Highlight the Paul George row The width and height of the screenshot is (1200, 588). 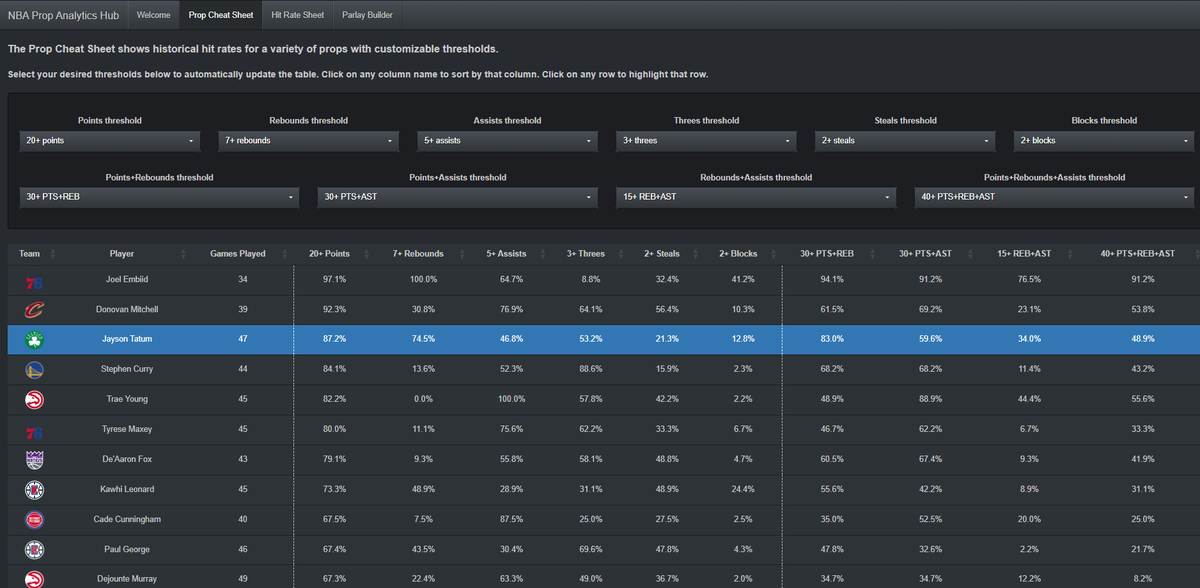click(x=604, y=549)
